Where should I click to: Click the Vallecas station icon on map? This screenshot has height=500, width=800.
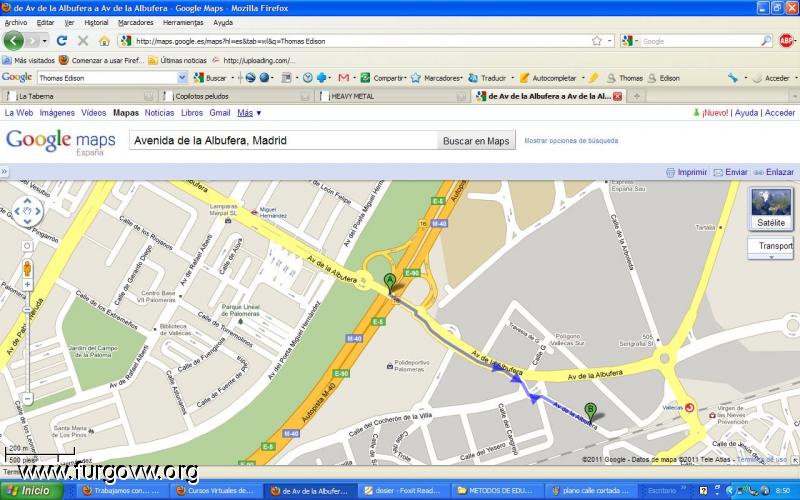(689, 407)
